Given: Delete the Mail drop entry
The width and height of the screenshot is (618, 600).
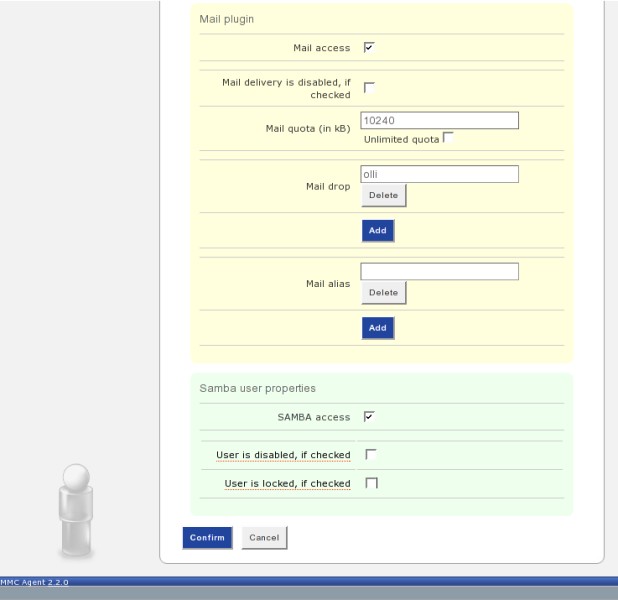Looking at the screenshot, I should (383, 196).
